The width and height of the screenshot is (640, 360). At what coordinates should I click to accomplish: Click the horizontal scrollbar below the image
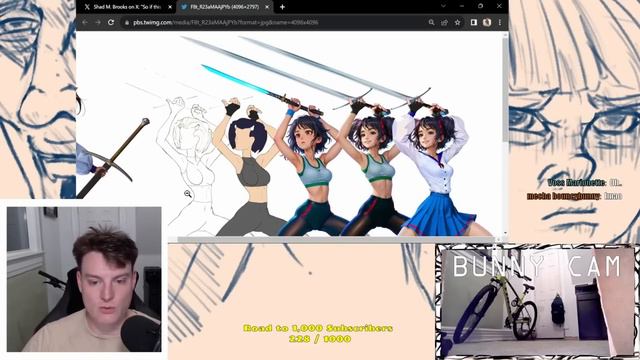(x=337, y=239)
